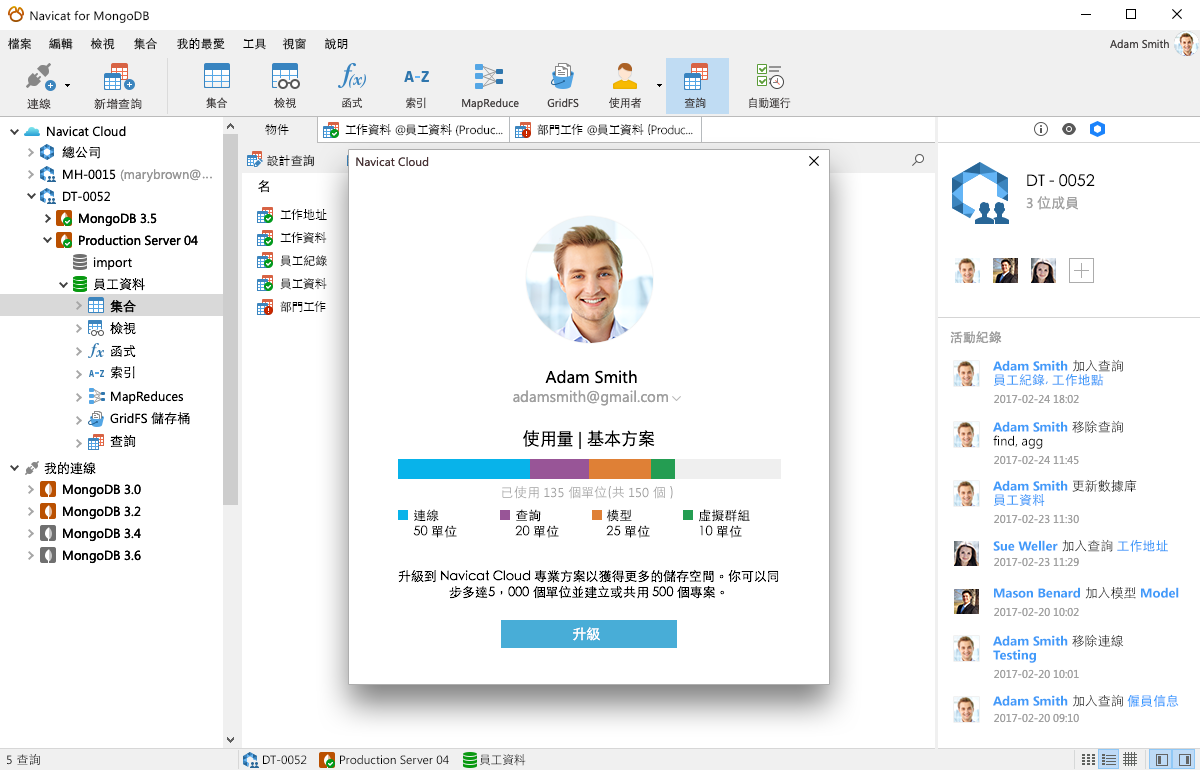1200x770 pixels.
Task: Open the adamsmith@gmail.com account dropdown
Action: pyautogui.click(x=677, y=398)
